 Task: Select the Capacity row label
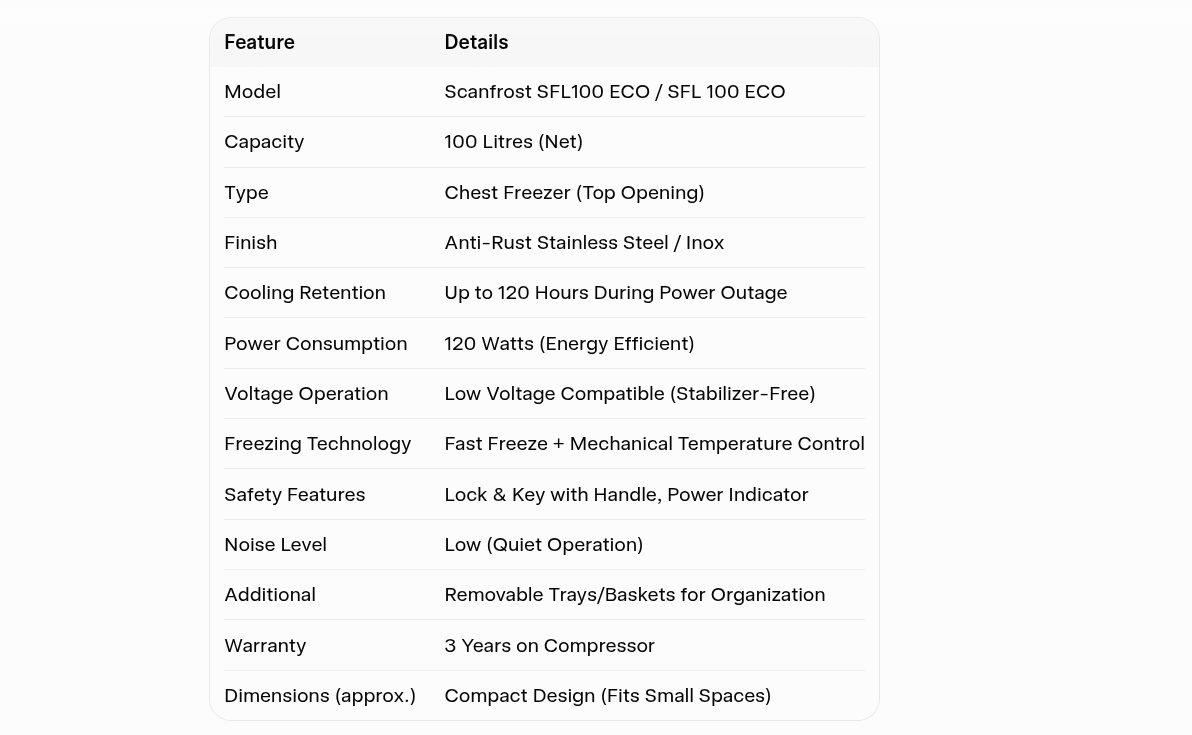[264, 142]
